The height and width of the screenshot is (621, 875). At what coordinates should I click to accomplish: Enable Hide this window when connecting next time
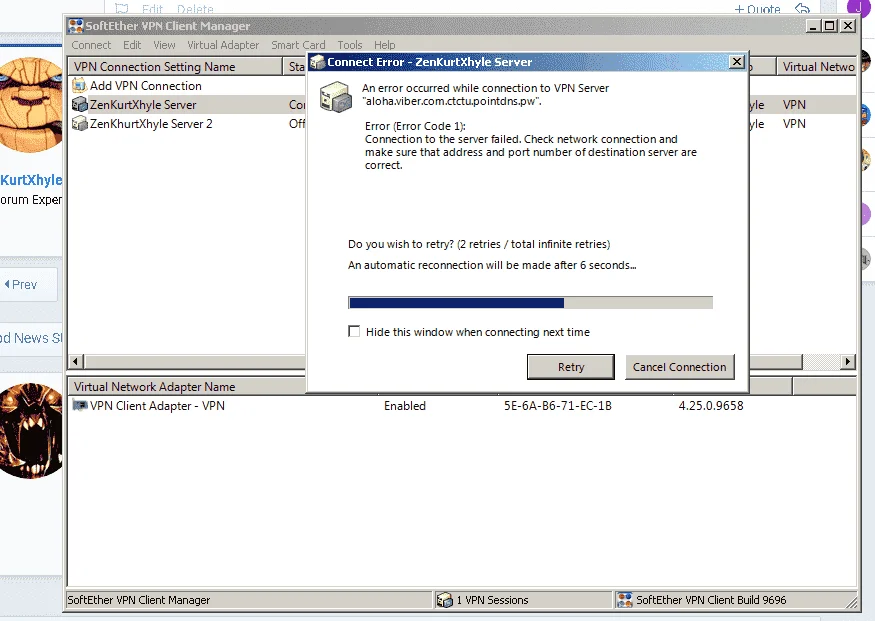coord(354,331)
